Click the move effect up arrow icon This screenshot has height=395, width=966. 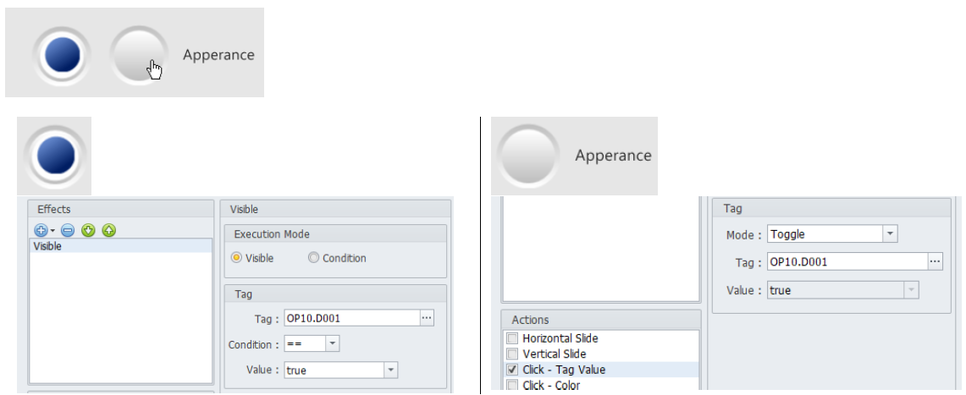coord(109,230)
